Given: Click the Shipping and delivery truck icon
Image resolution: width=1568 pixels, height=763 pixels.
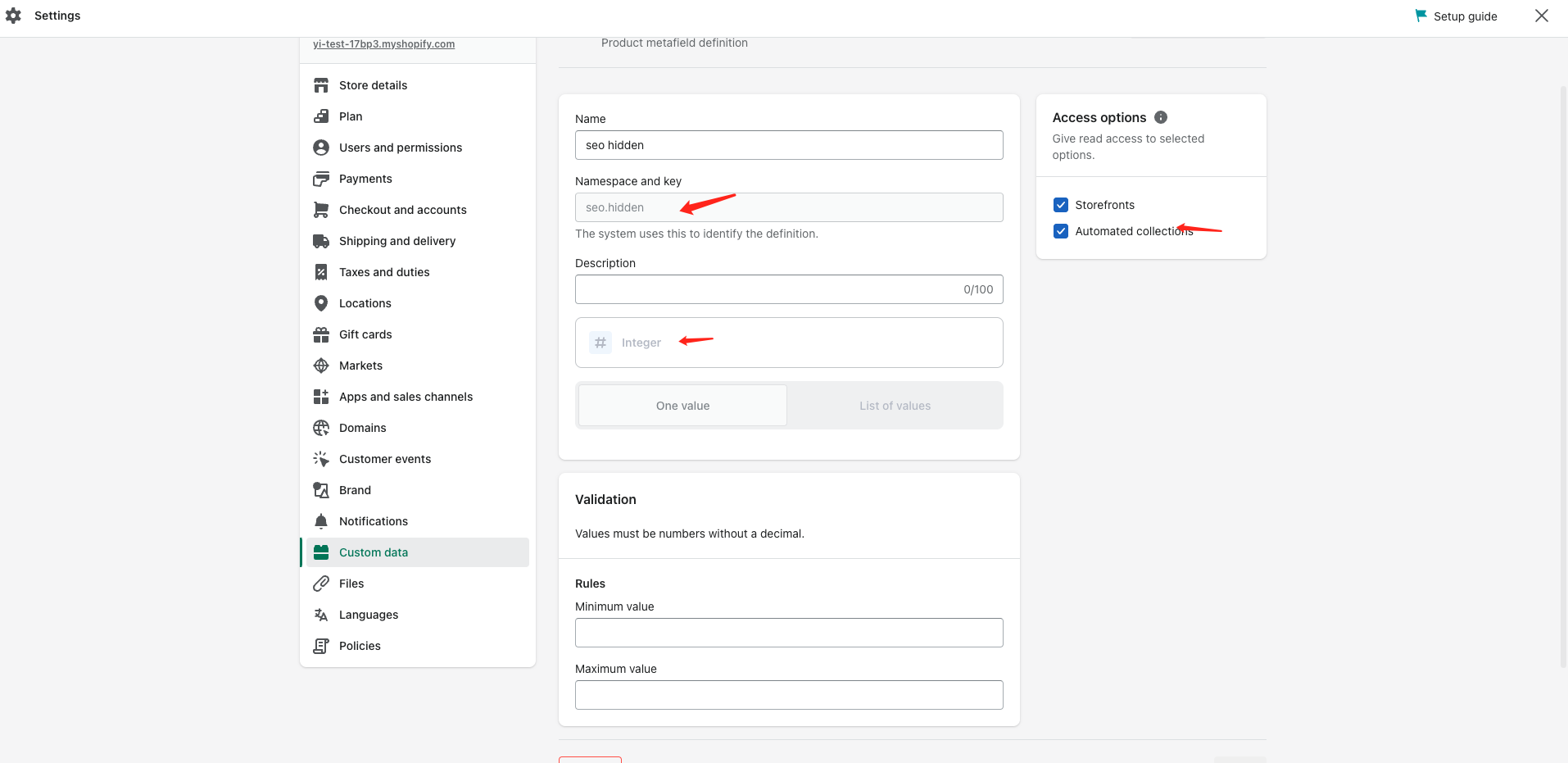Looking at the screenshot, I should point(321,241).
